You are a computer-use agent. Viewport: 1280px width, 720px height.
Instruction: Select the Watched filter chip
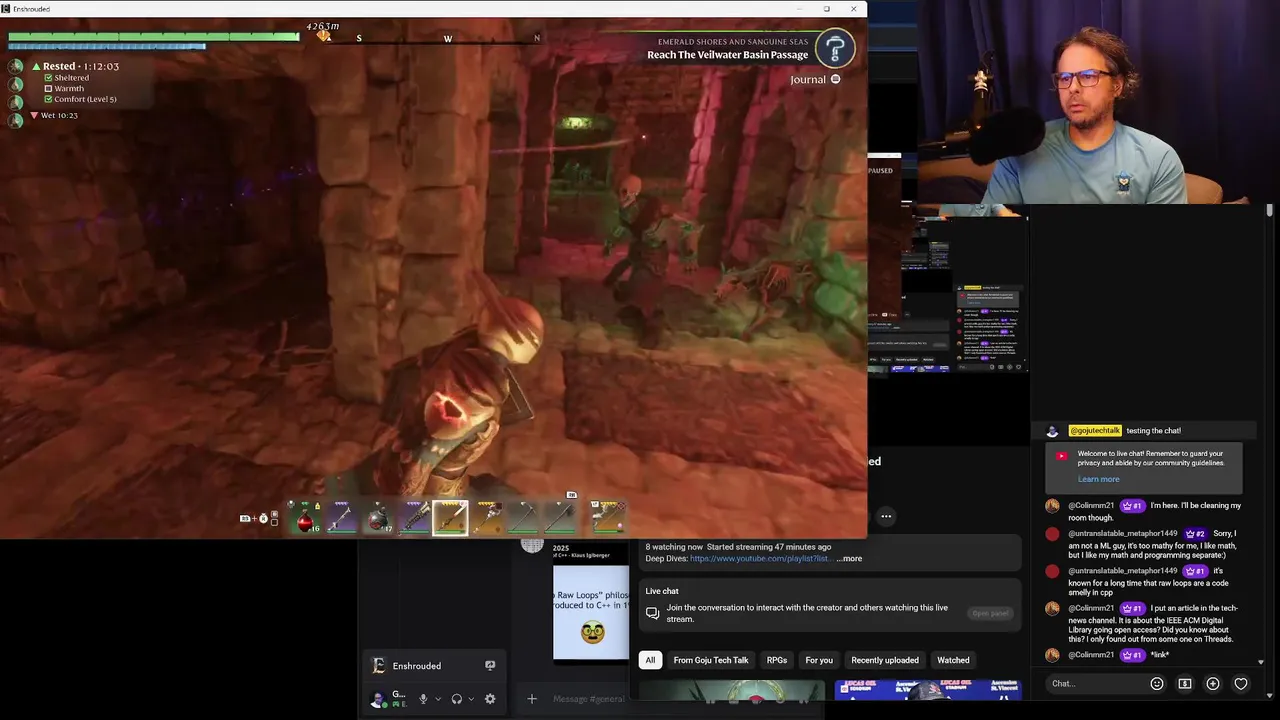pyautogui.click(x=953, y=660)
